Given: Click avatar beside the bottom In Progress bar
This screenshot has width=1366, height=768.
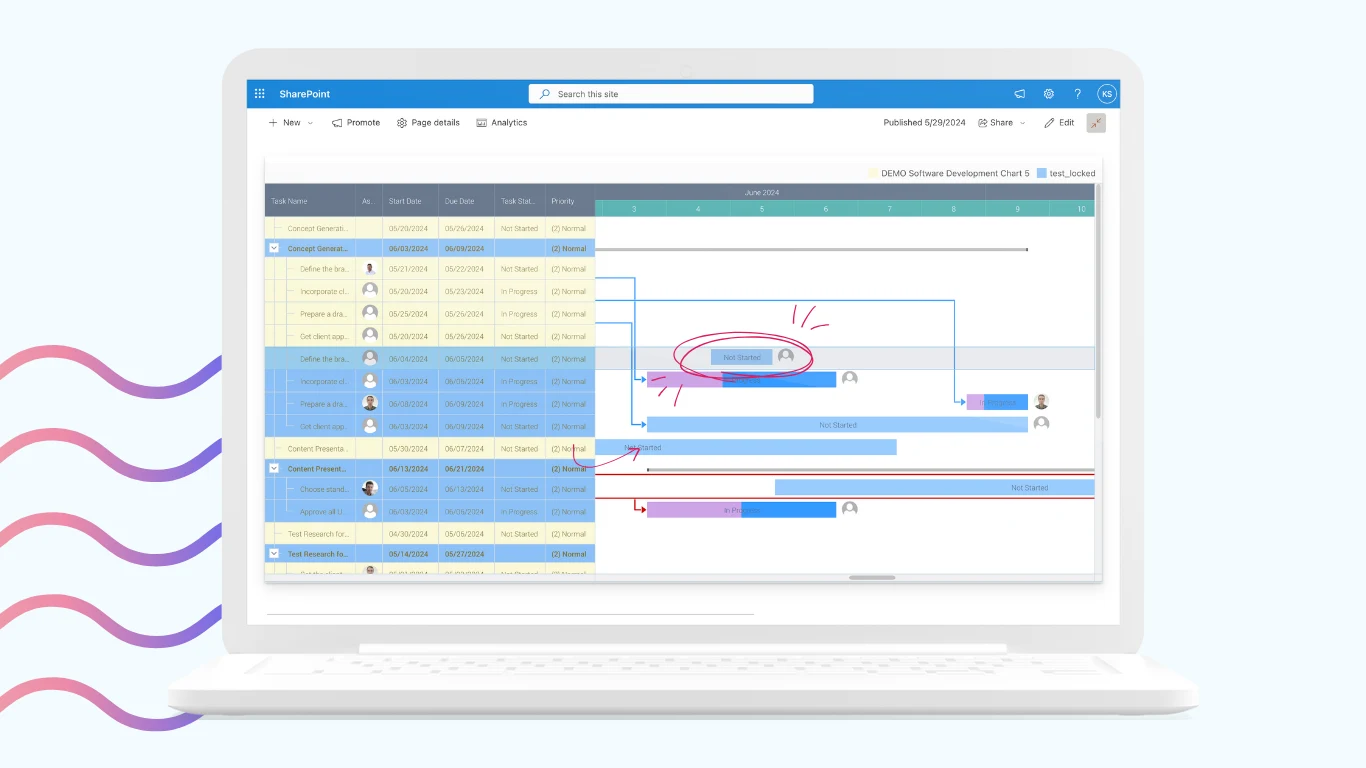Looking at the screenshot, I should coord(850,509).
